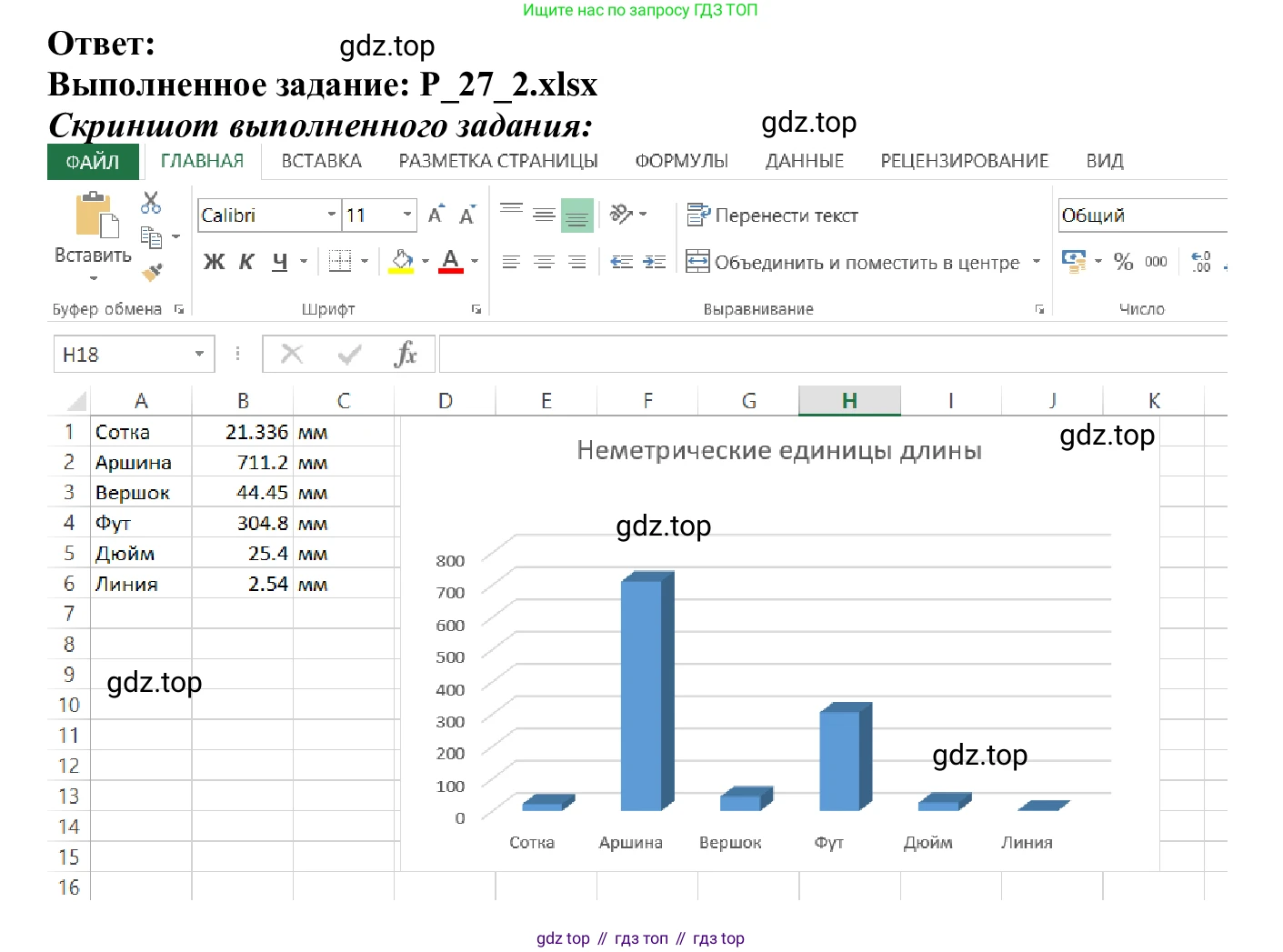
Task: Open Шрифт group dialog launcher
Action: 476,309
